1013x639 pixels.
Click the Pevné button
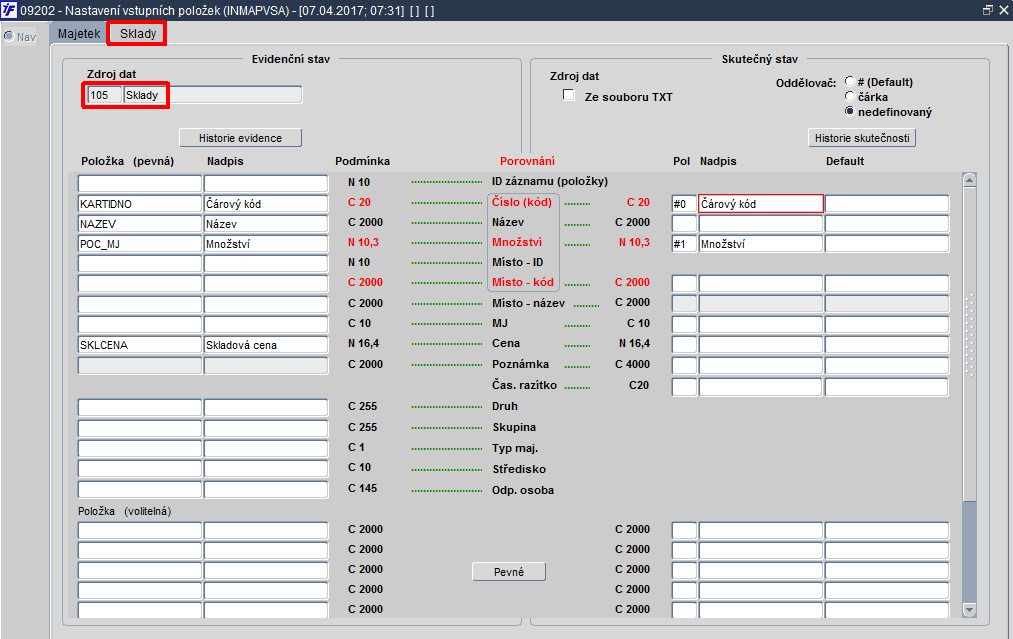[x=509, y=572]
